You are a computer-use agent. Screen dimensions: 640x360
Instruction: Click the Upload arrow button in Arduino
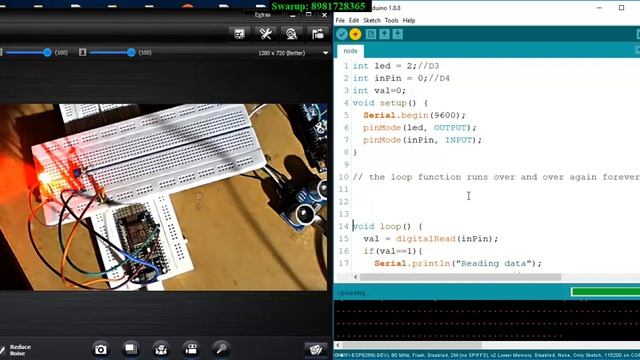[355, 34]
